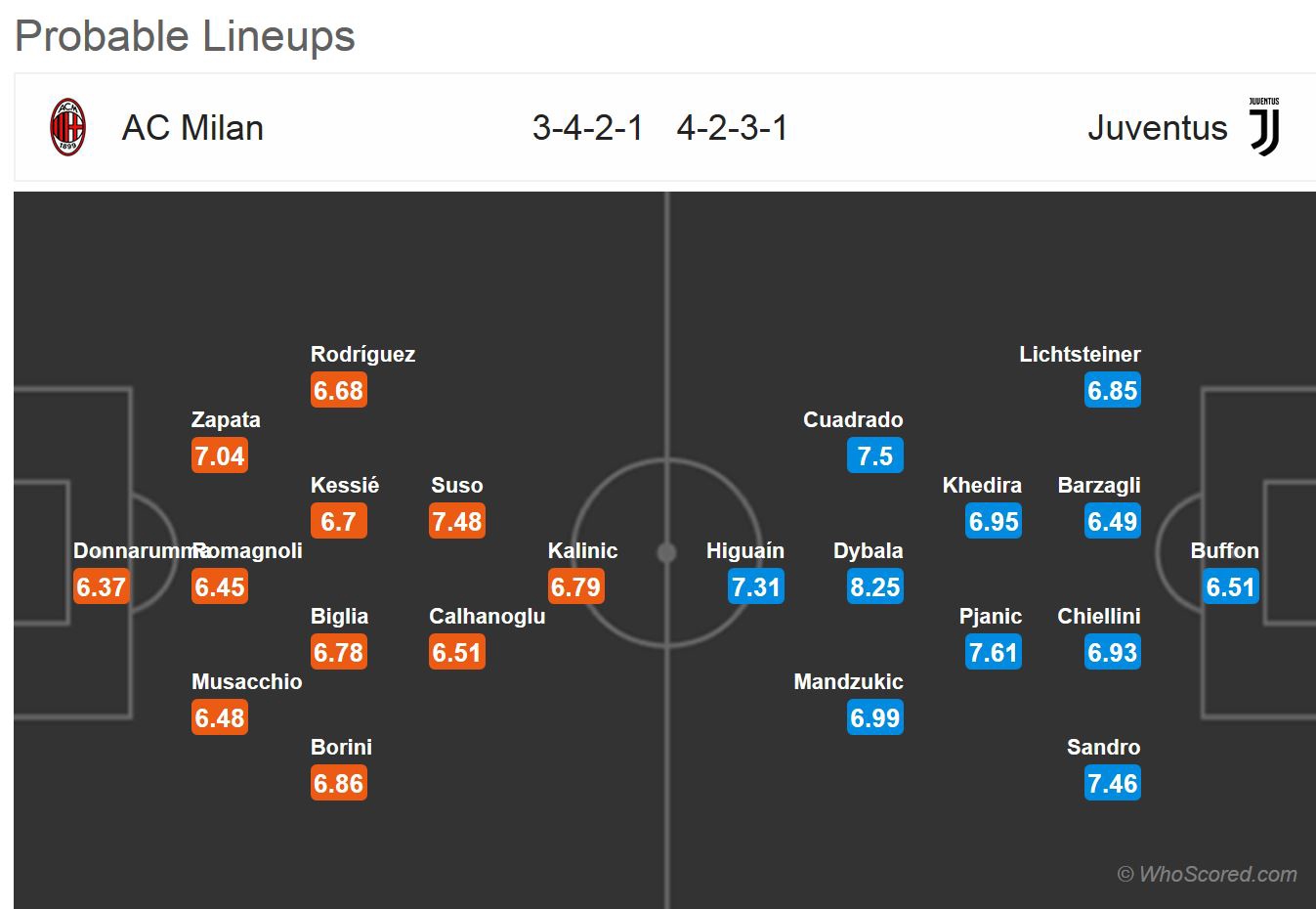Screen dimensions: 1316x909
Task: Open Zapata's 7.04 rating badge
Action: pos(220,455)
